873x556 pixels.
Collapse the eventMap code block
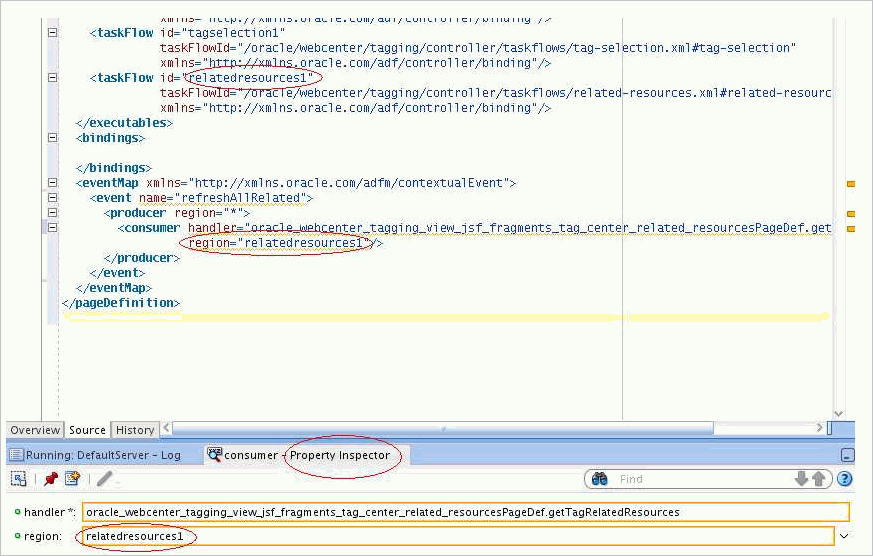[52, 183]
